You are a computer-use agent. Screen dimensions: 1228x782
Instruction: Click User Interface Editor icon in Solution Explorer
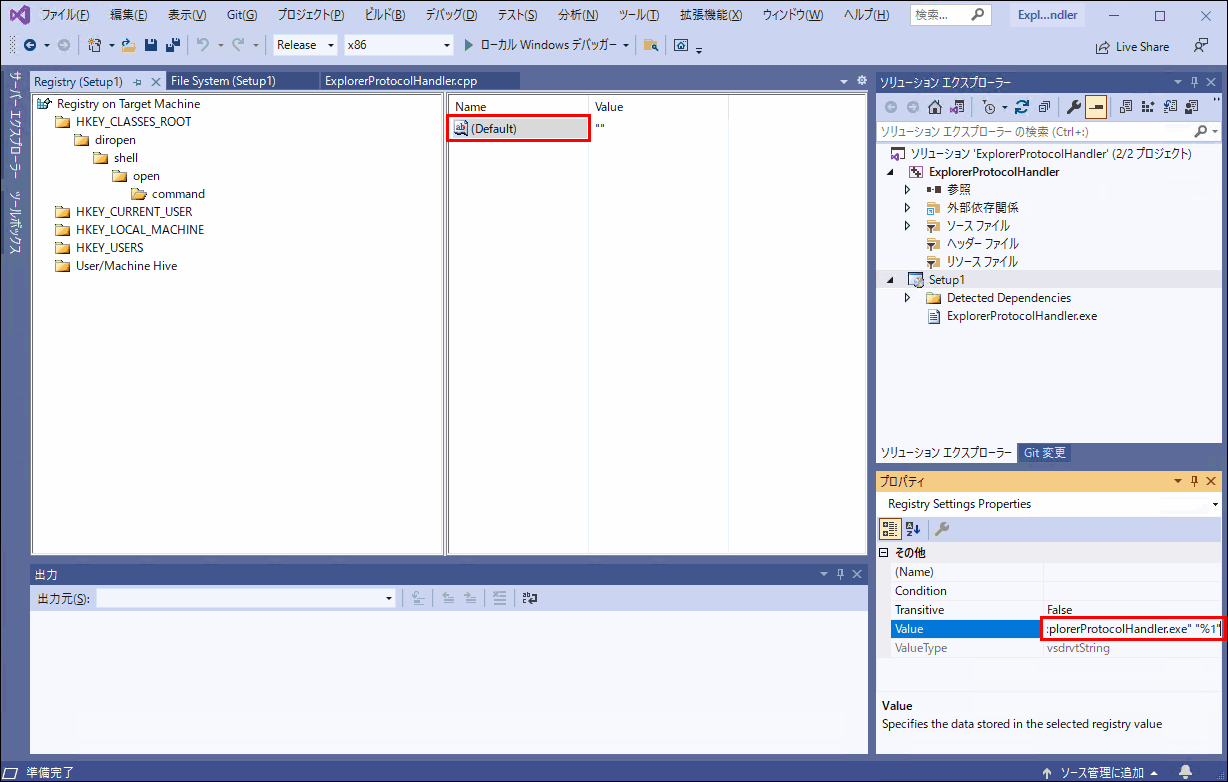(x=1191, y=107)
